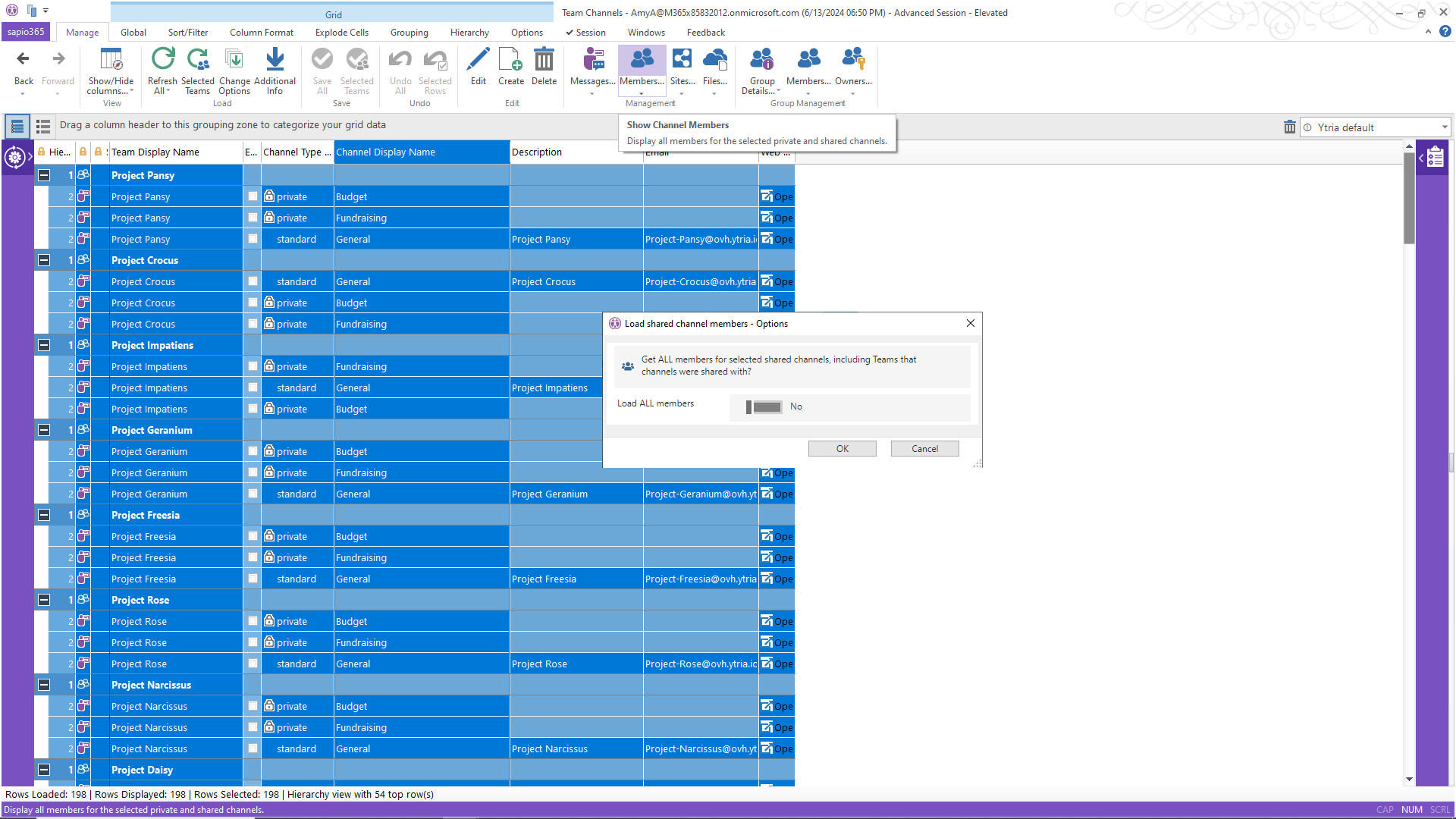Check the box for Project Pansy Budget row
The height and width of the screenshot is (819, 1456).
coord(253,196)
